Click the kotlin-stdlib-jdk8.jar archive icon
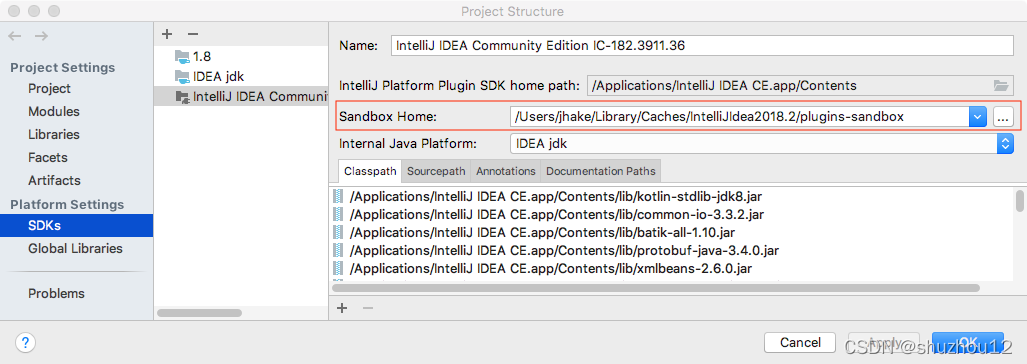The image size is (1027, 364). pos(338,196)
